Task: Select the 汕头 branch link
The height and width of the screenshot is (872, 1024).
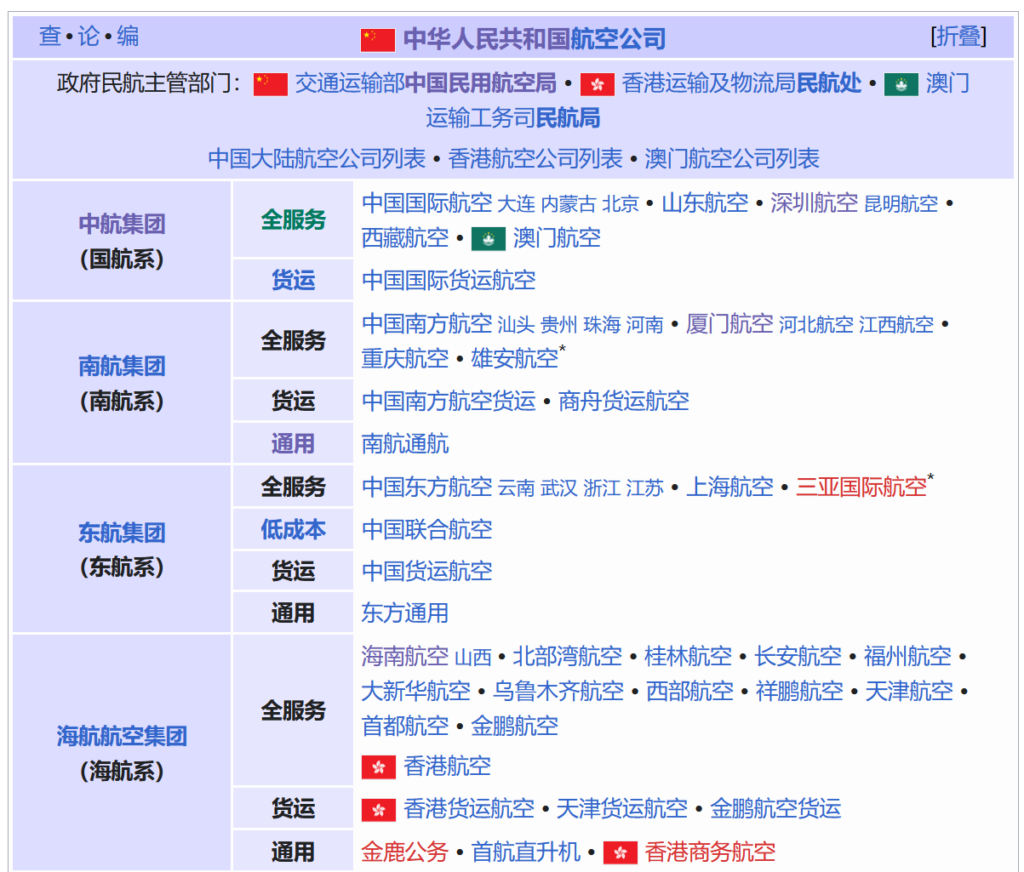Action: coord(516,325)
